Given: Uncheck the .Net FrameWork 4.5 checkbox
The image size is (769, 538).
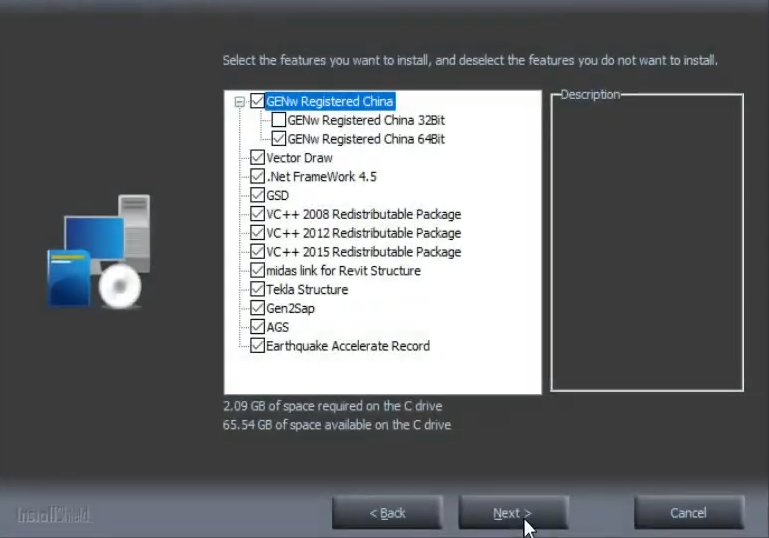Looking at the screenshot, I should 257,176.
